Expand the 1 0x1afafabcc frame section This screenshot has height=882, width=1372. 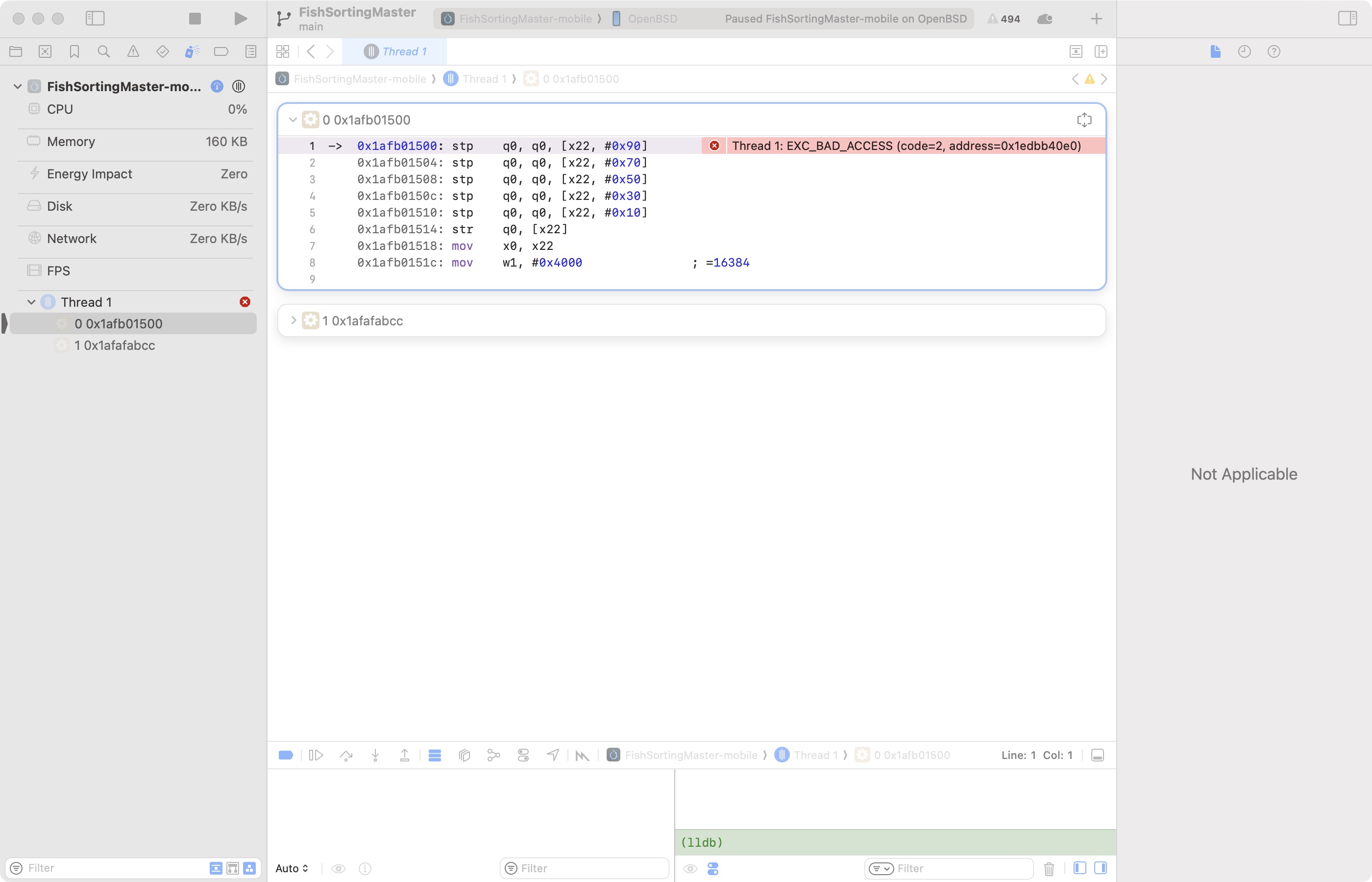point(293,320)
